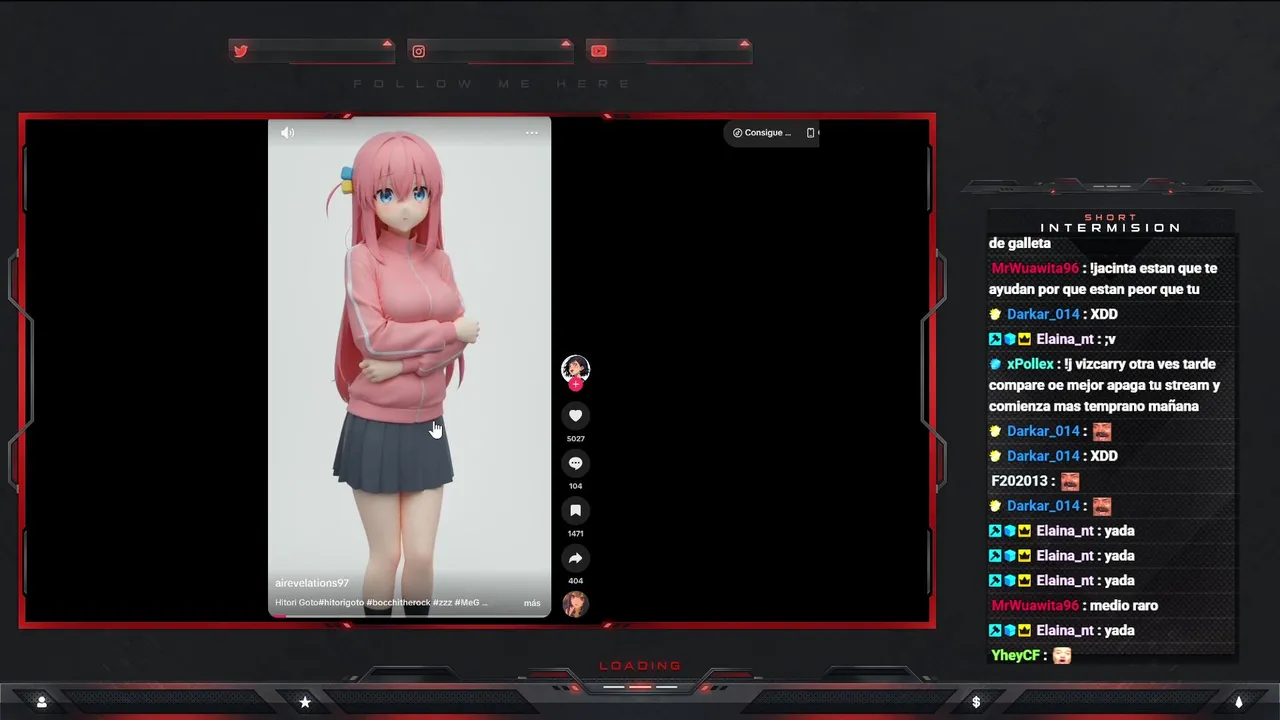Click the Darkar_014 username above Elaina_nt ":v"
The width and height of the screenshot is (1280, 720).
coord(1043,314)
